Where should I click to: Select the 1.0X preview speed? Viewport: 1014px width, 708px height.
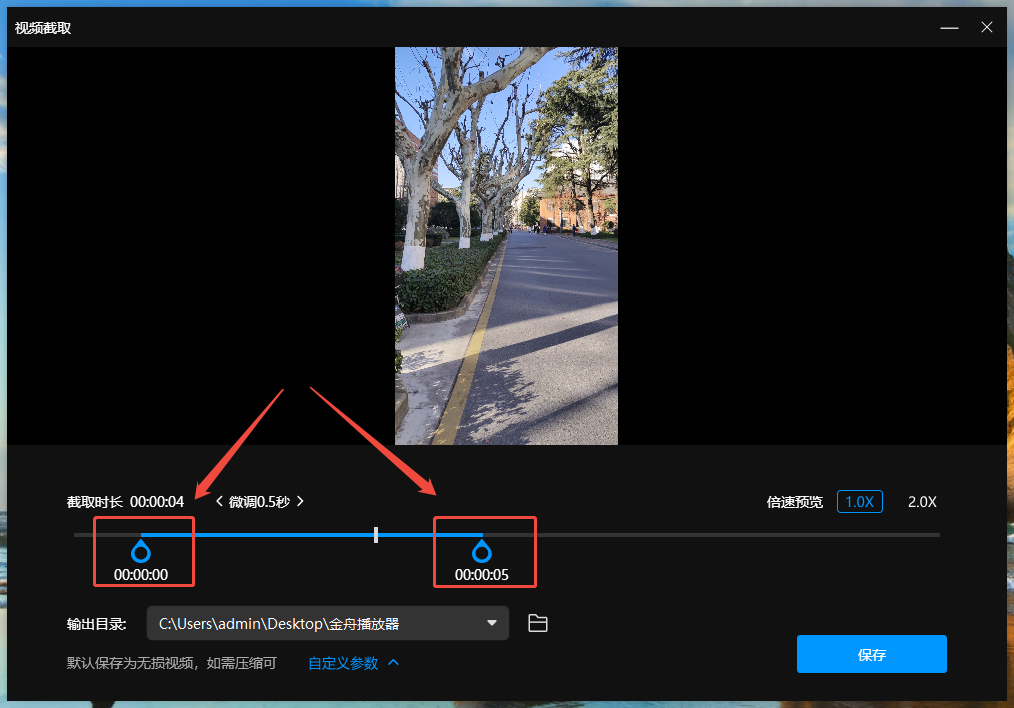click(859, 502)
